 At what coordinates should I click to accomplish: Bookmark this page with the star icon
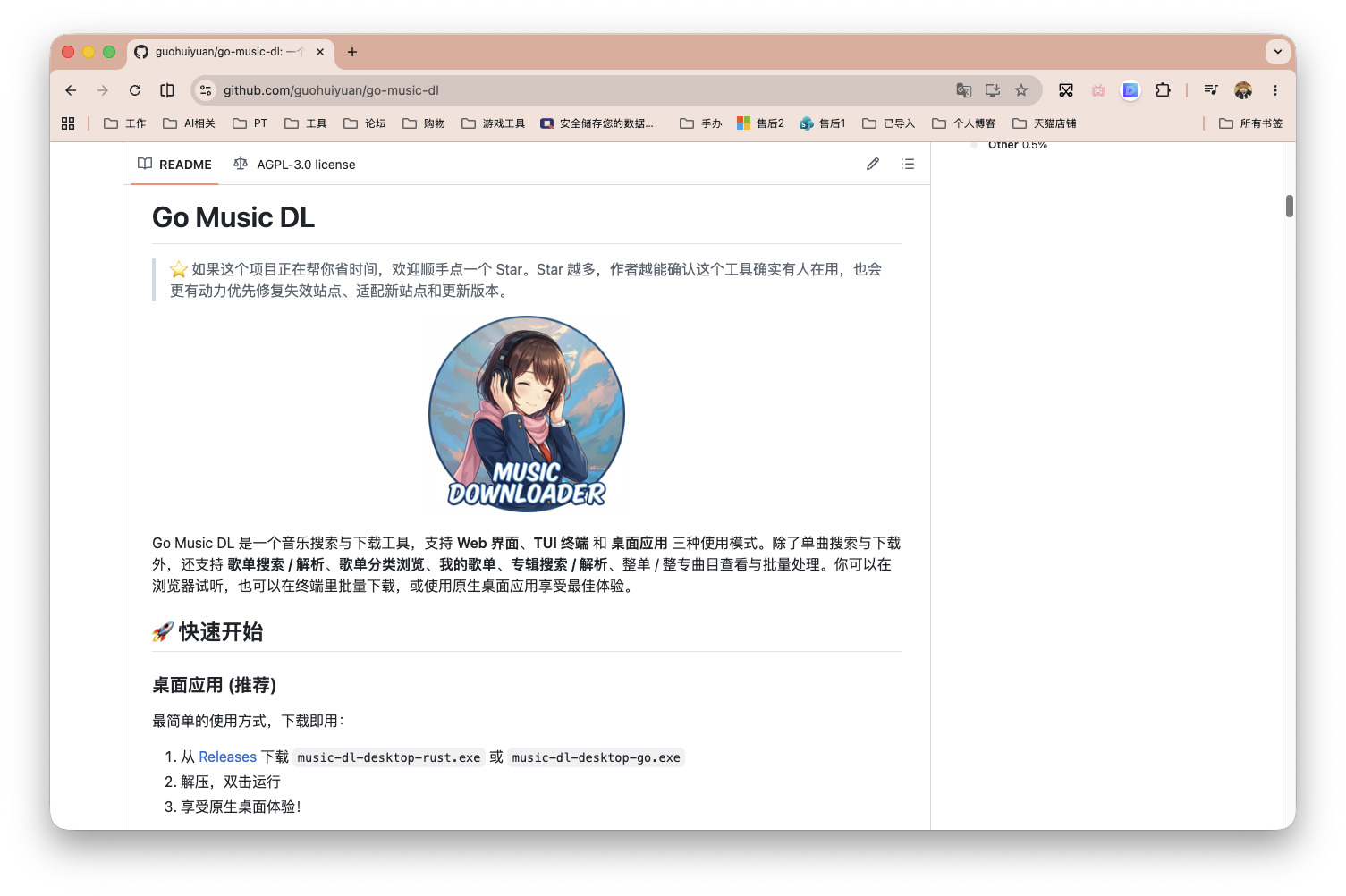point(1021,90)
